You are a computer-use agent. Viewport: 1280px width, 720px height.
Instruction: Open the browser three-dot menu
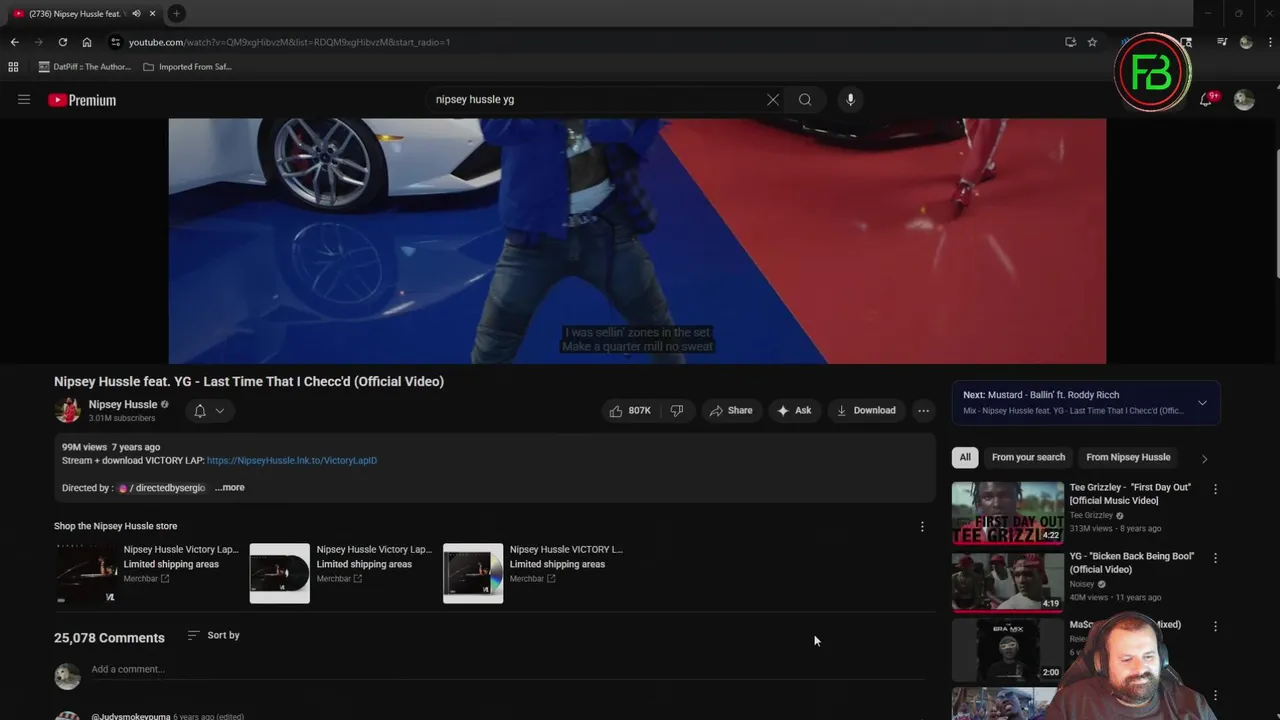click(x=1270, y=42)
